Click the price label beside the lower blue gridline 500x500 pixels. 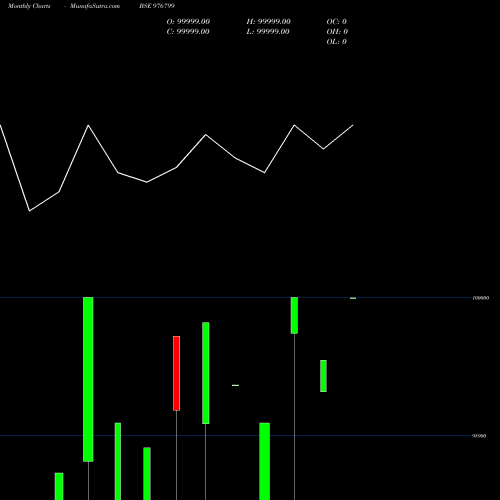(x=479, y=436)
